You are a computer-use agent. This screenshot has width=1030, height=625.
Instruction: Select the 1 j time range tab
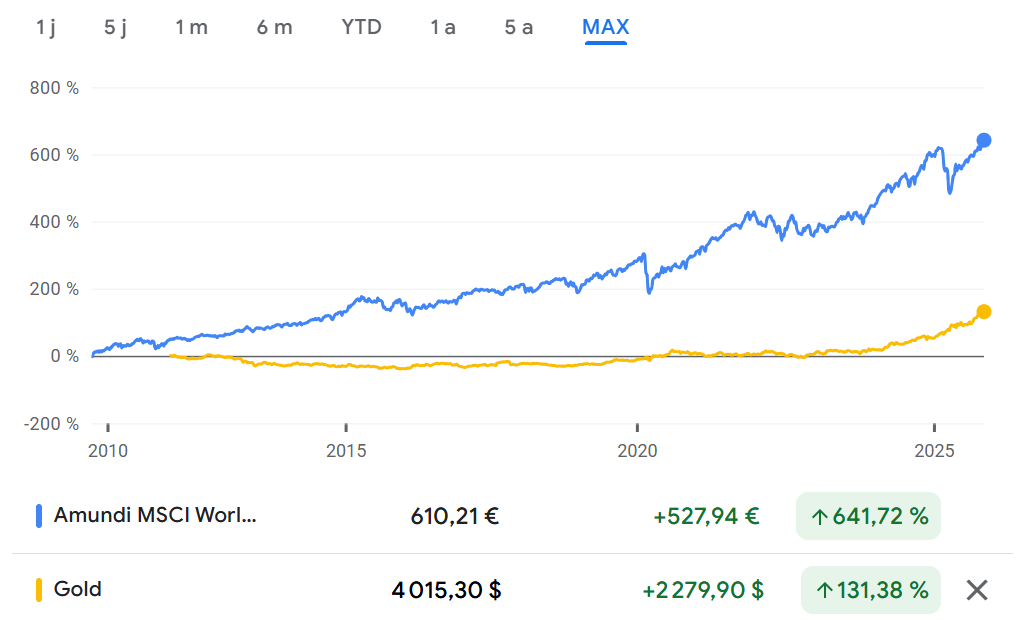pyautogui.click(x=46, y=27)
